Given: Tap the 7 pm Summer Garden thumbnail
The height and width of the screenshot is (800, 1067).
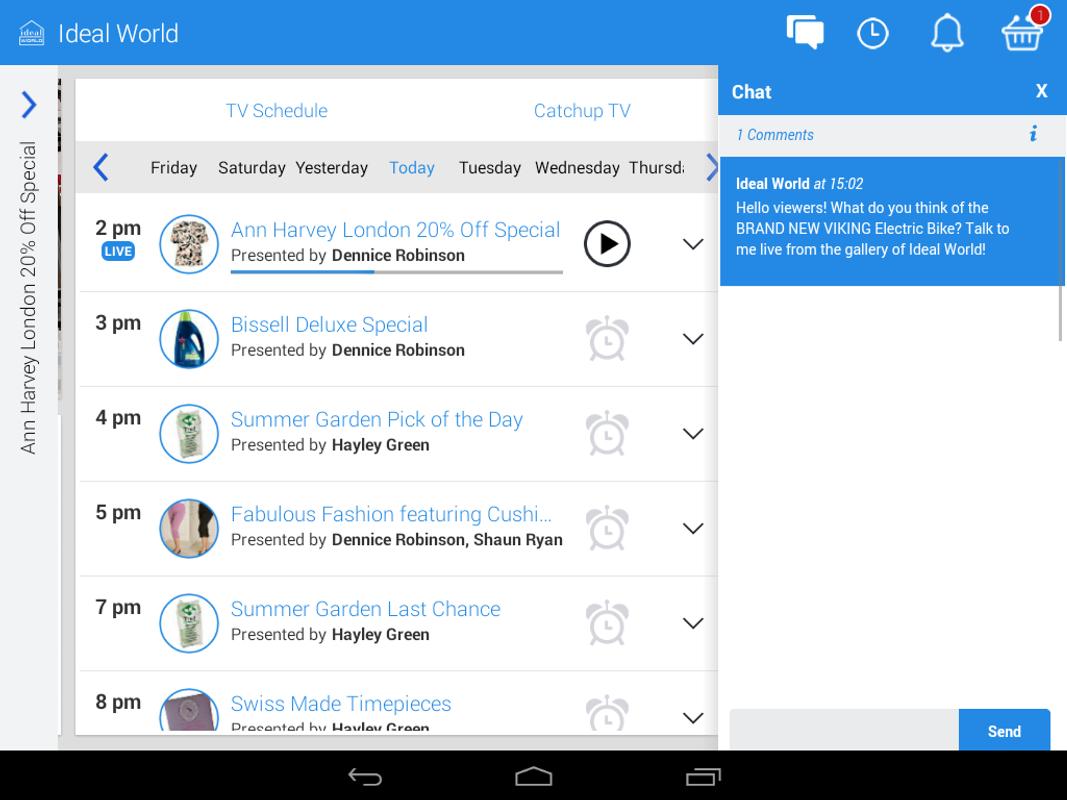Looking at the screenshot, I should 188,622.
